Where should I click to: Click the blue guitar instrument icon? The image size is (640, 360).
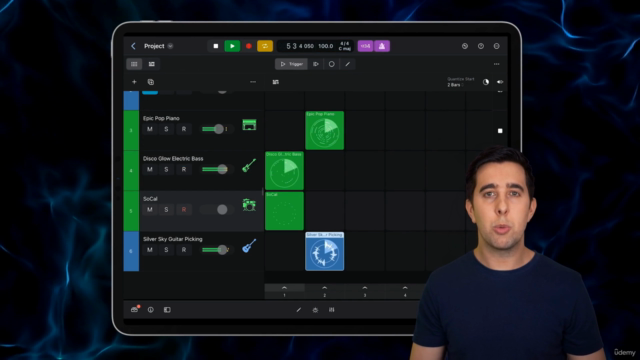pyautogui.click(x=249, y=246)
